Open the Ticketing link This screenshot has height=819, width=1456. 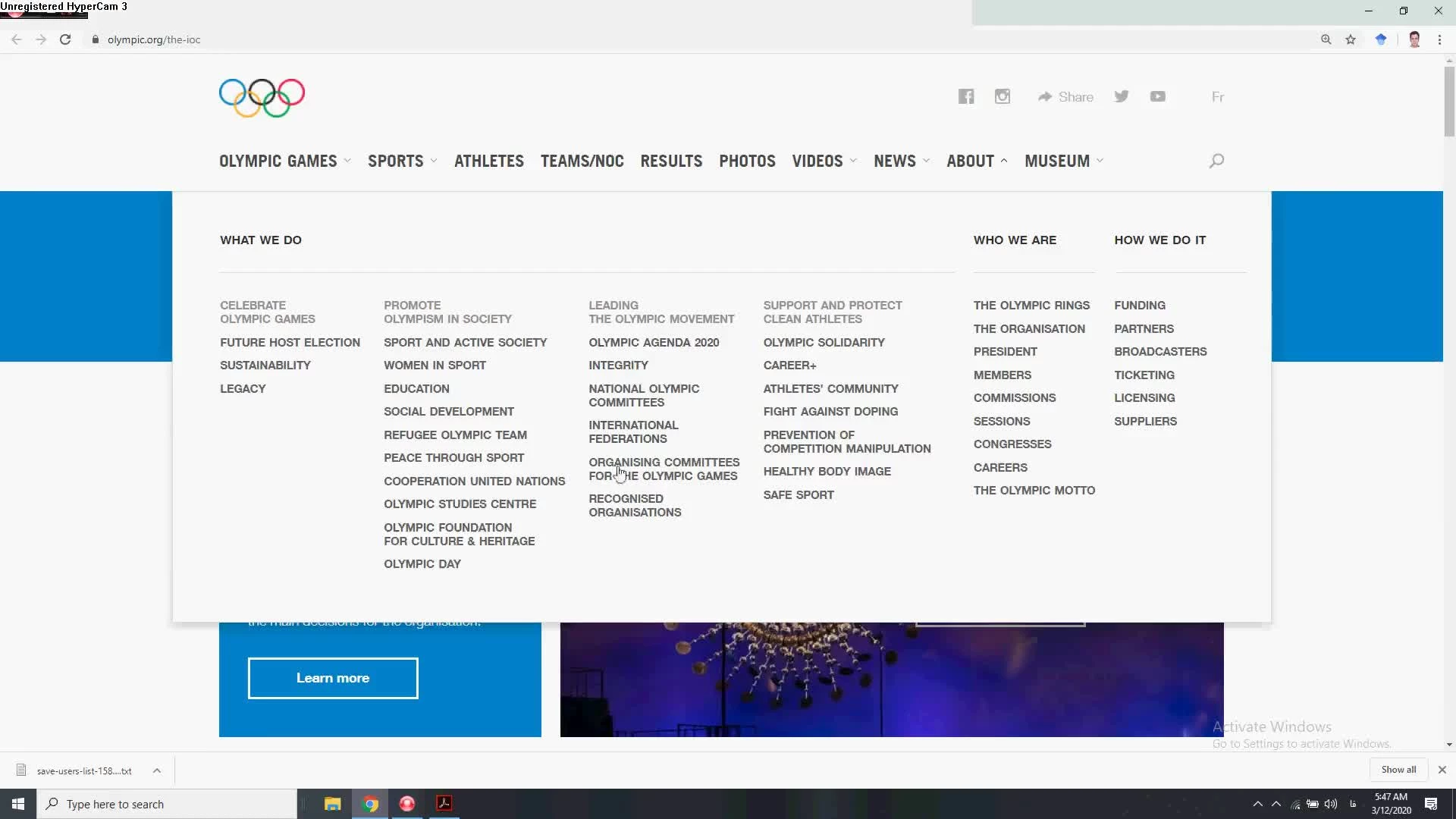[x=1144, y=375]
